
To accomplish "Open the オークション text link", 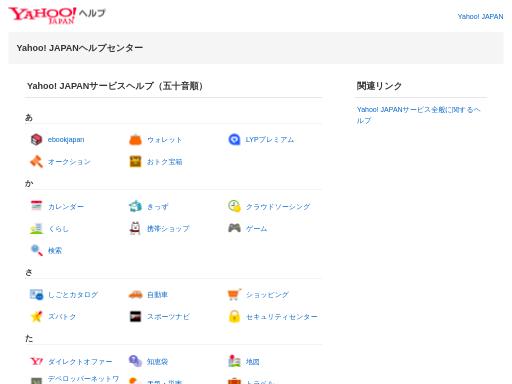I will (69, 162).
